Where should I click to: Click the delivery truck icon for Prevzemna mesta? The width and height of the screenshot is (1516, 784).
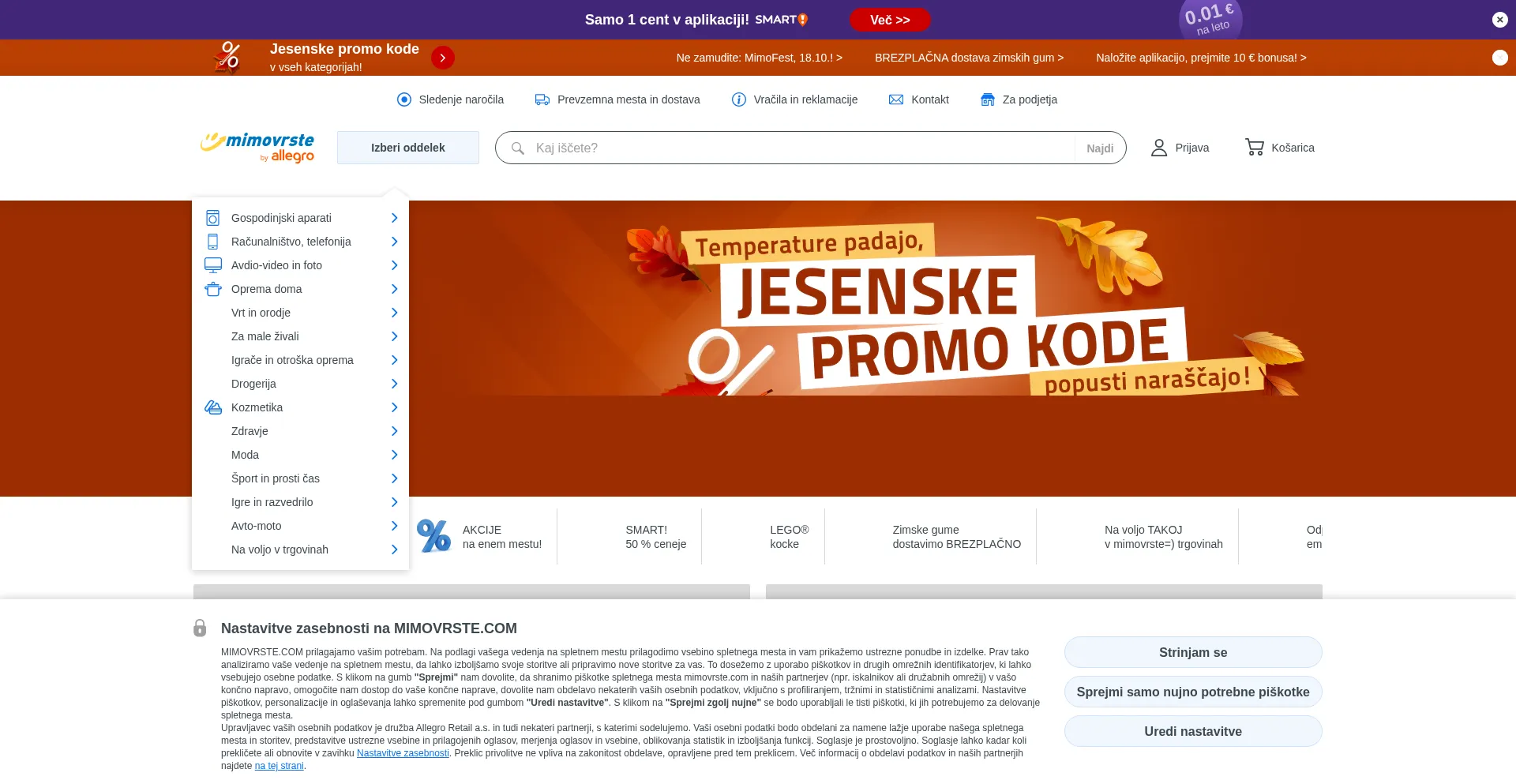pyautogui.click(x=542, y=99)
